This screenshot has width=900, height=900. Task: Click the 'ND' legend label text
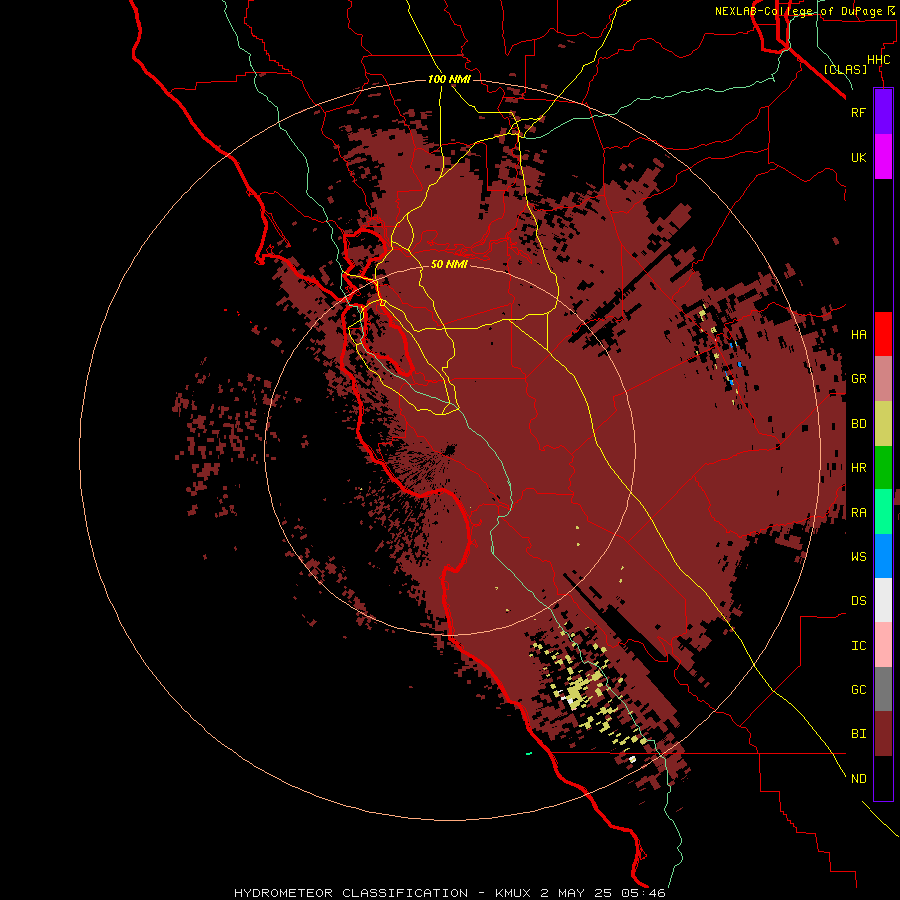(x=858, y=779)
